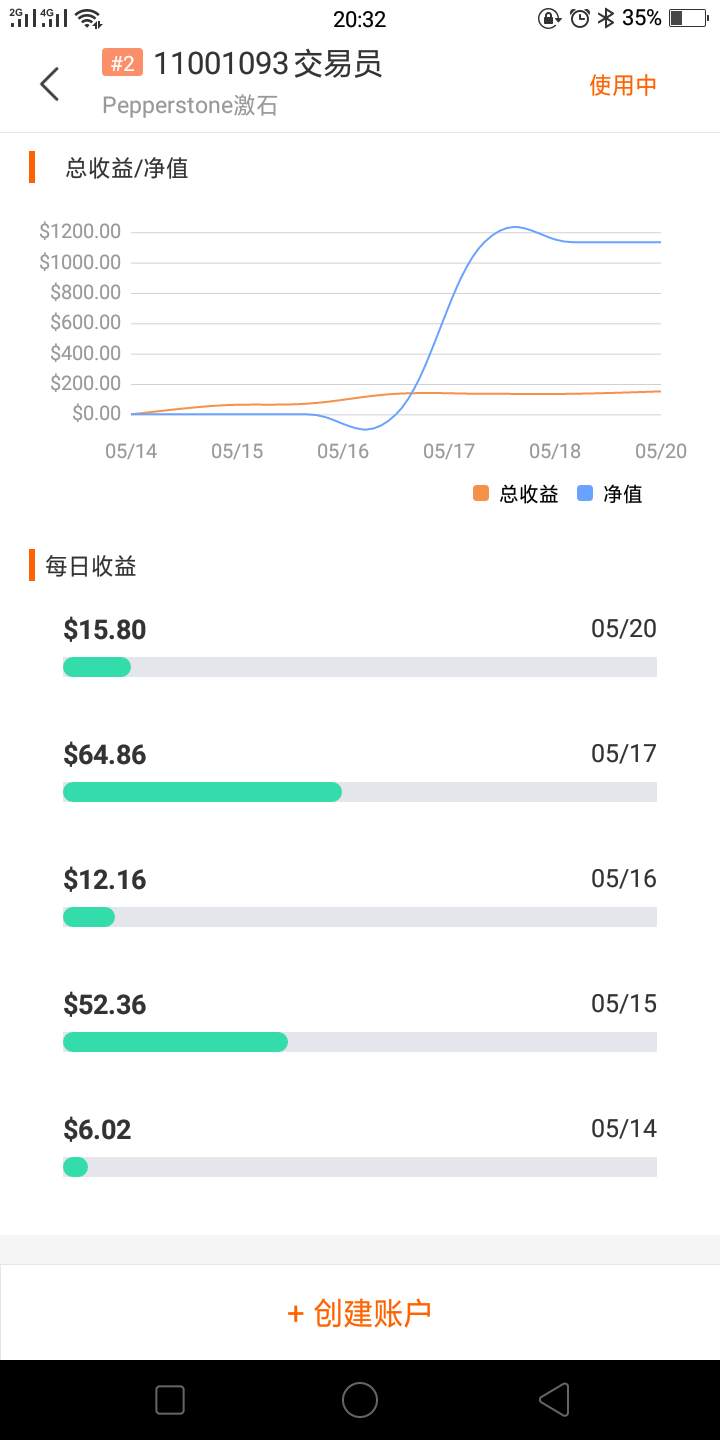The width and height of the screenshot is (720, 1440).
Task: Tap the 创建账户 button
Action: point(360,1313)
